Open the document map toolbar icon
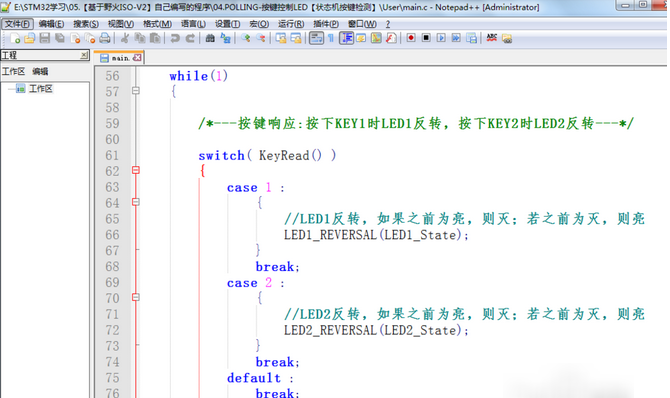670x398 pixels. click(376, 38)
